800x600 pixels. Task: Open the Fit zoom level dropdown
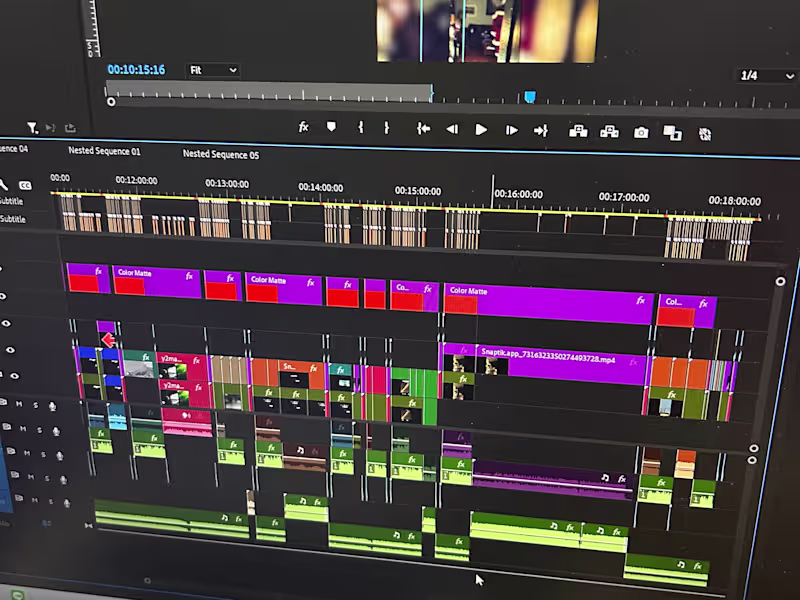213,70
